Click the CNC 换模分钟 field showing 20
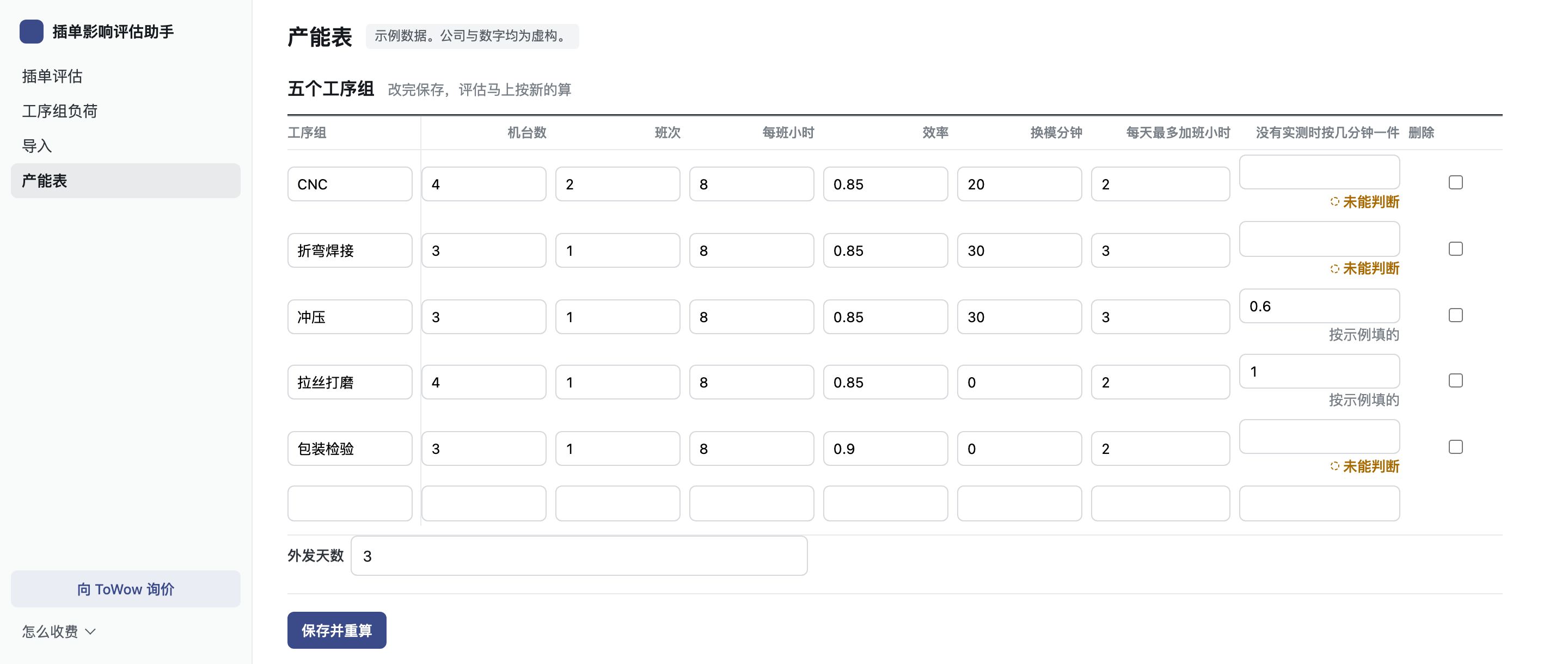The height and width of the screenshot is (664, 1568). (1020, 184)
